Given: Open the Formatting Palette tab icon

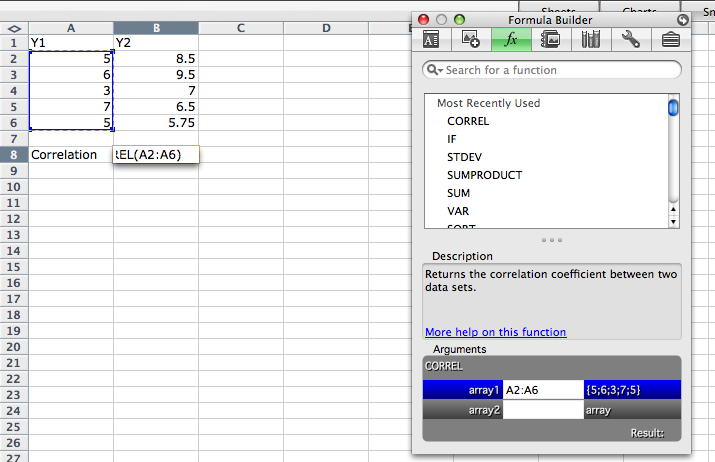Looking at the screenshot, I should (x=431, y=40).
